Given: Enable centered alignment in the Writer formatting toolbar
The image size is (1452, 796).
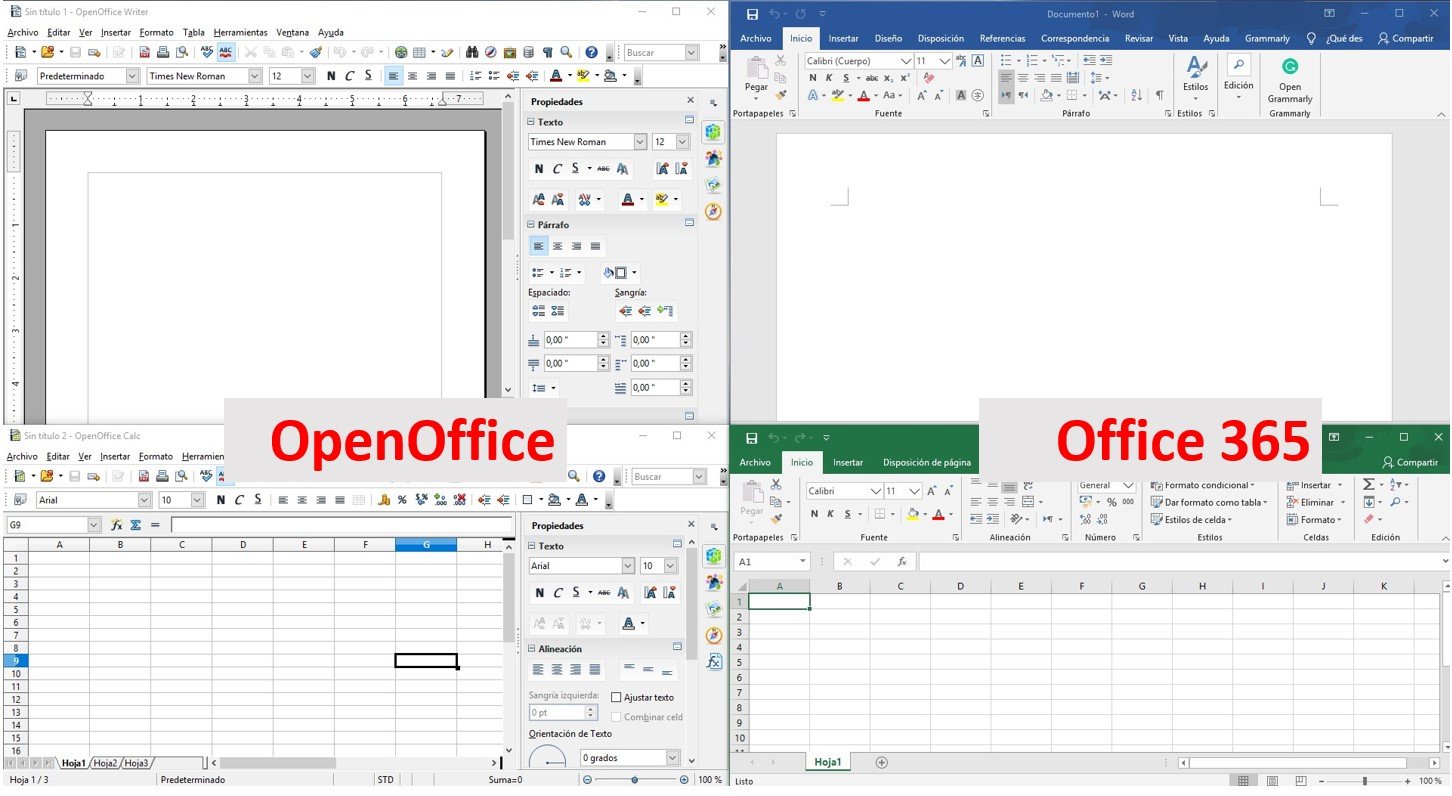Looking at the screenshot, I should 413,76.
